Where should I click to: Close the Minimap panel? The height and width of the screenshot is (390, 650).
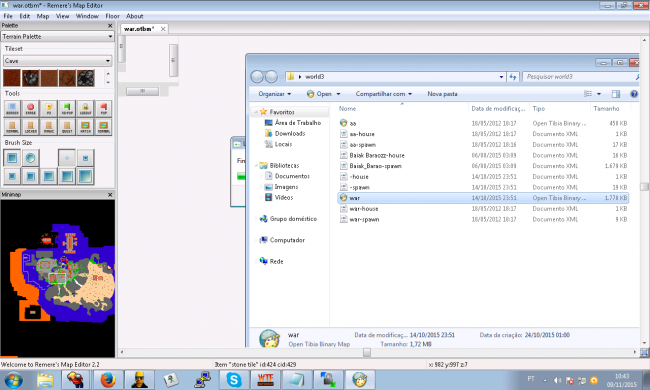click(110, 194)
